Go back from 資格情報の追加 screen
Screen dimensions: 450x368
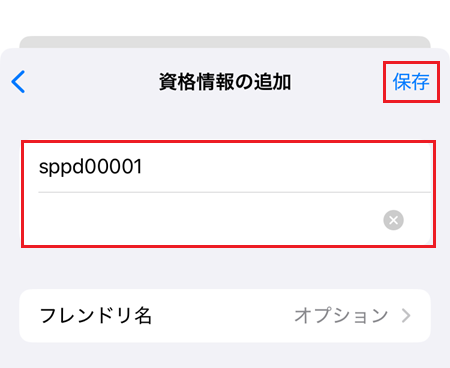18,82
